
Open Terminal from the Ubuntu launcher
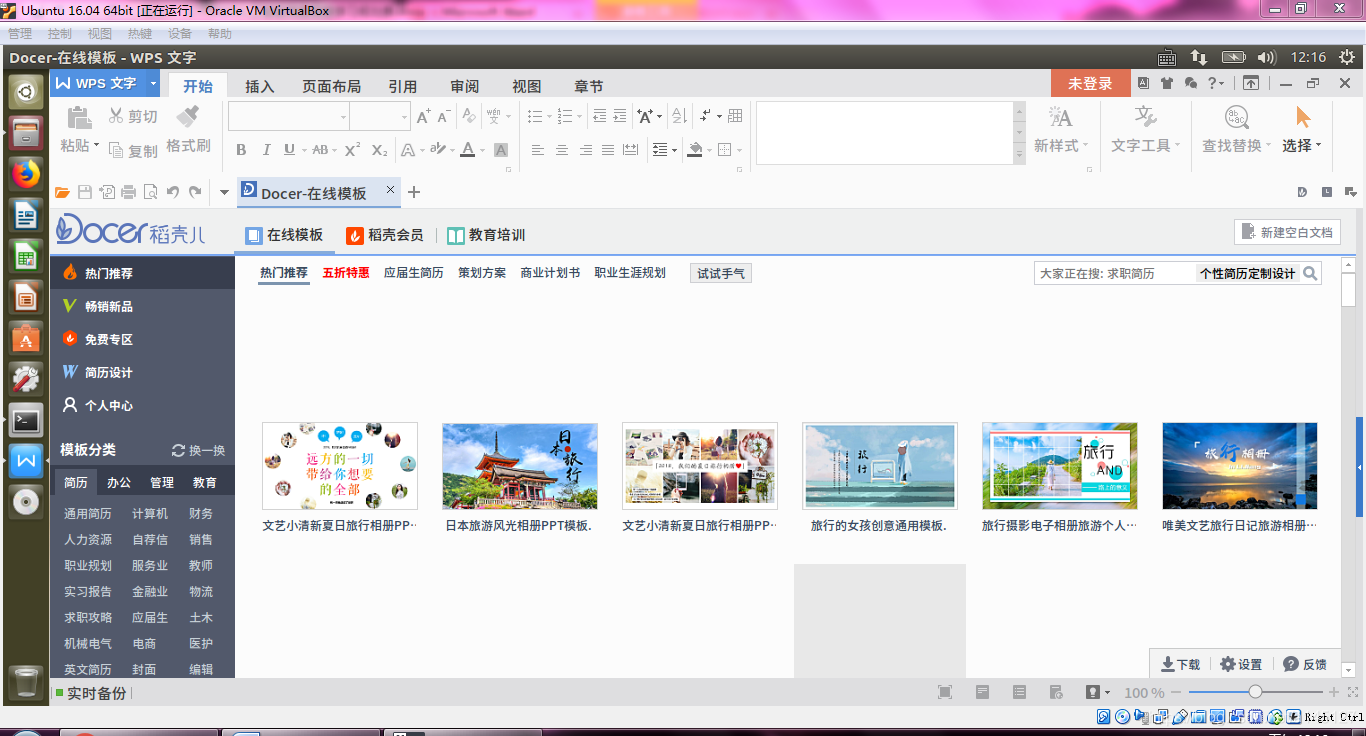26,421
